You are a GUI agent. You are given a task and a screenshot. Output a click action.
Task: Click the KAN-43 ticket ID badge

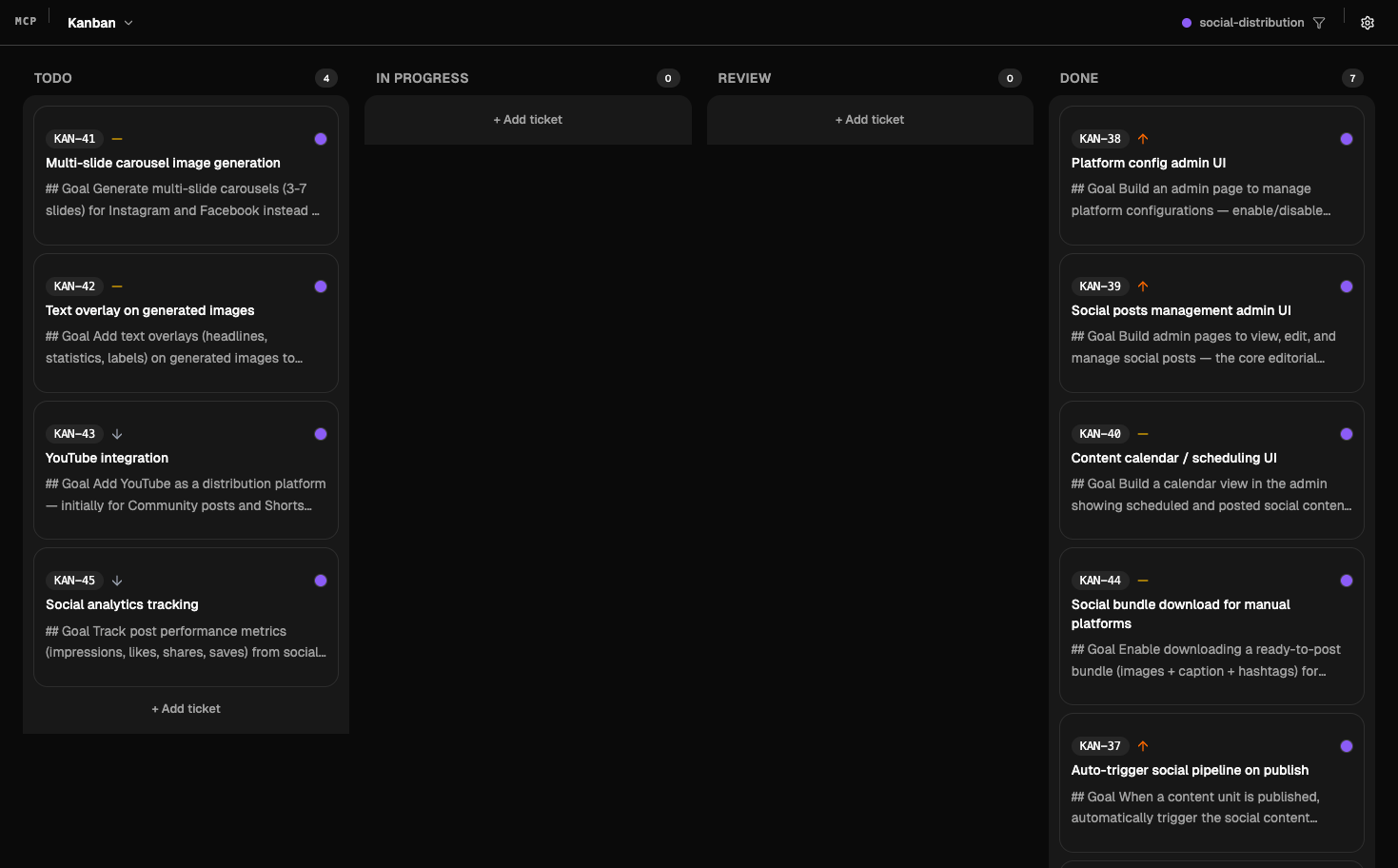tap(74, 434)
